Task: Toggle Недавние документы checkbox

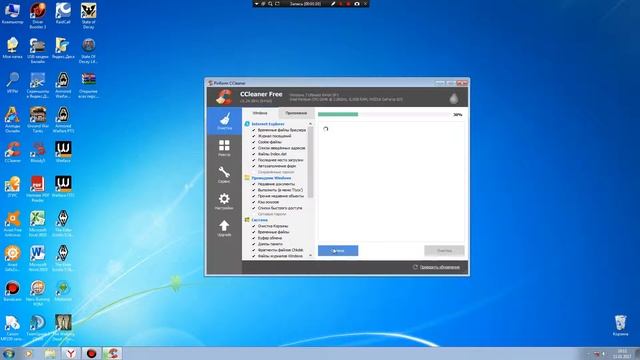Action: pyautogui.click(x=253, y=184)
